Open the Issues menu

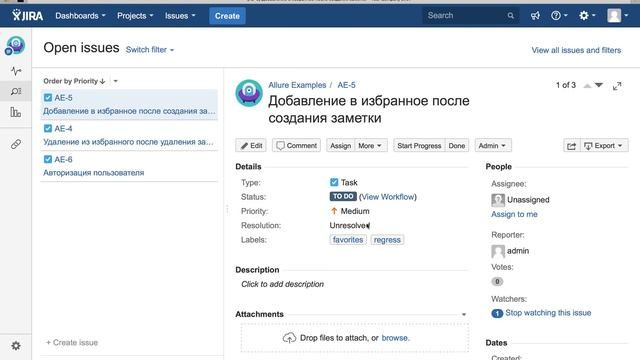pos(180,16)
